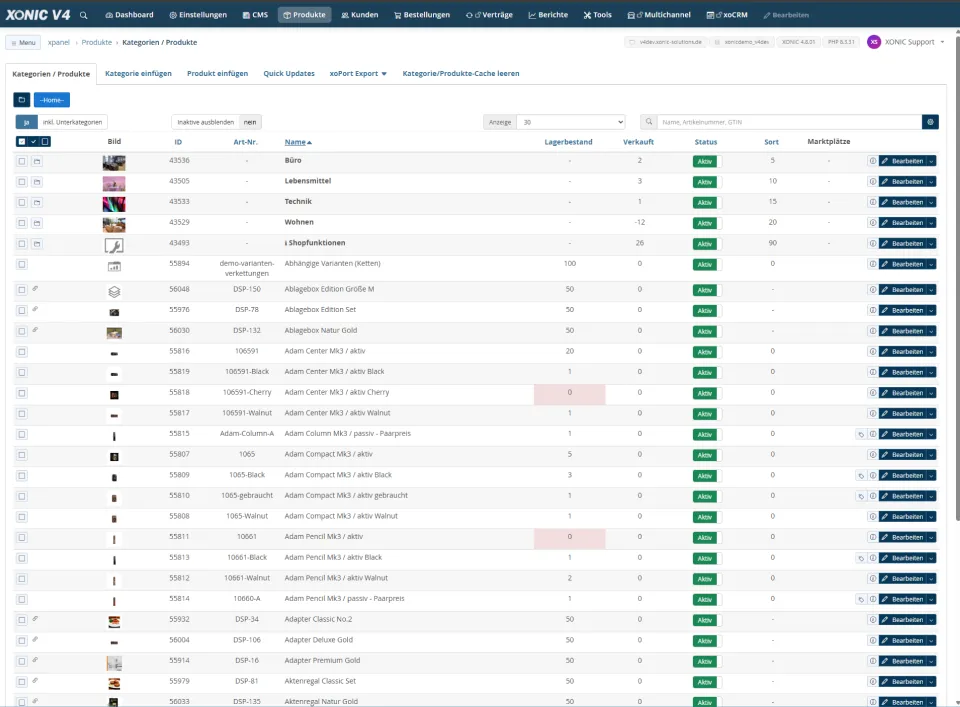This screenshot has width=960, height=707.
Task: Click the info icon for Adam Center Mk3 / aktiv
Action: pos(872,351)
